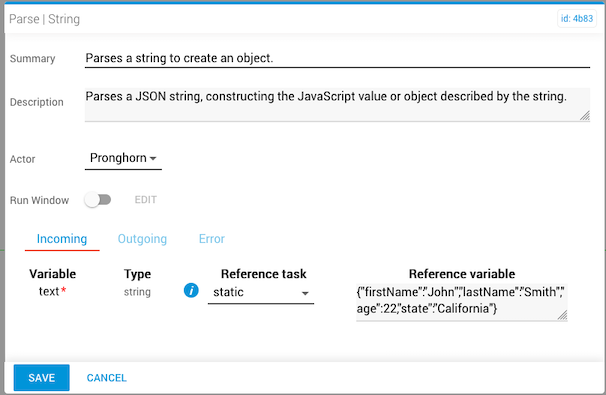Viewport: 606px width, 395px height.
Task: Click the CANCEL button
Action: click(107, 378)
